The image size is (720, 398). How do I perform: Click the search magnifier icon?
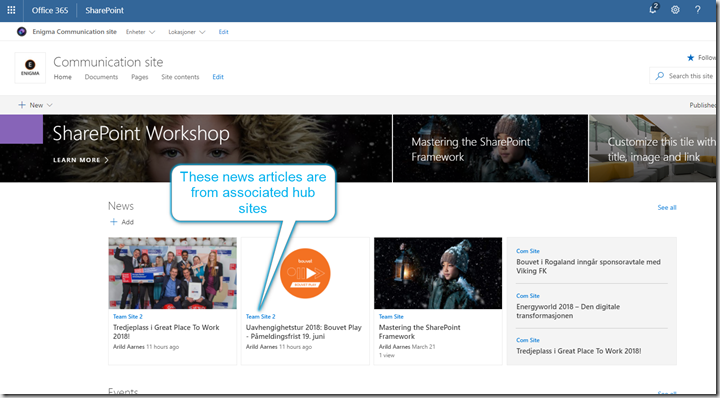tap(660, 76)
